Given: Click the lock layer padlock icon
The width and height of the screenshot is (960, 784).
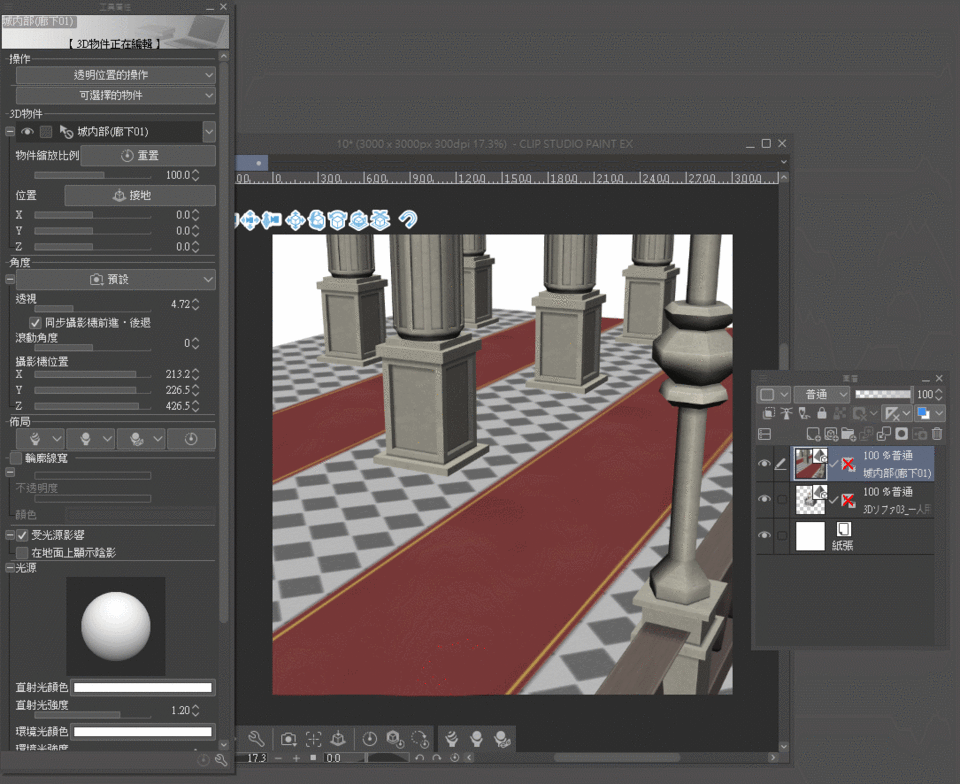Looking at the screenshot, I should coord(821,413).
